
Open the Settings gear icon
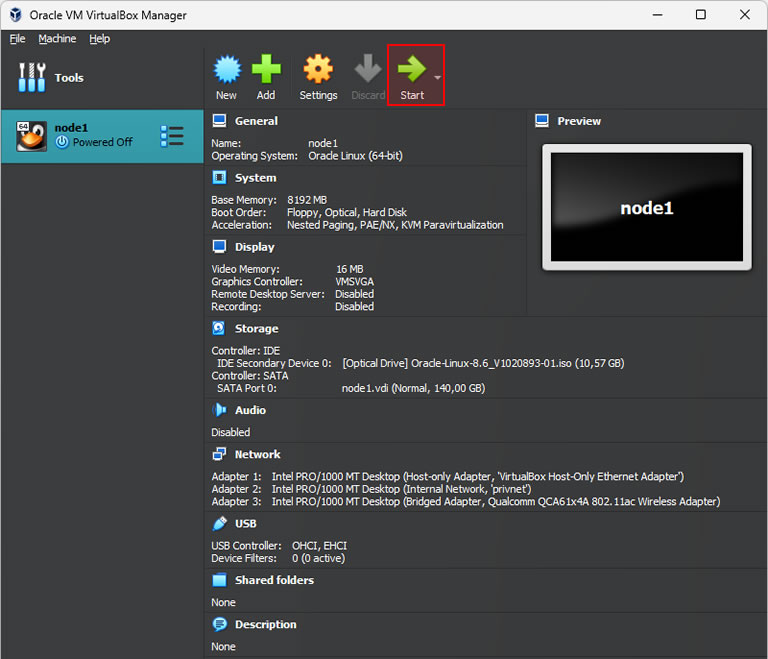318,69
